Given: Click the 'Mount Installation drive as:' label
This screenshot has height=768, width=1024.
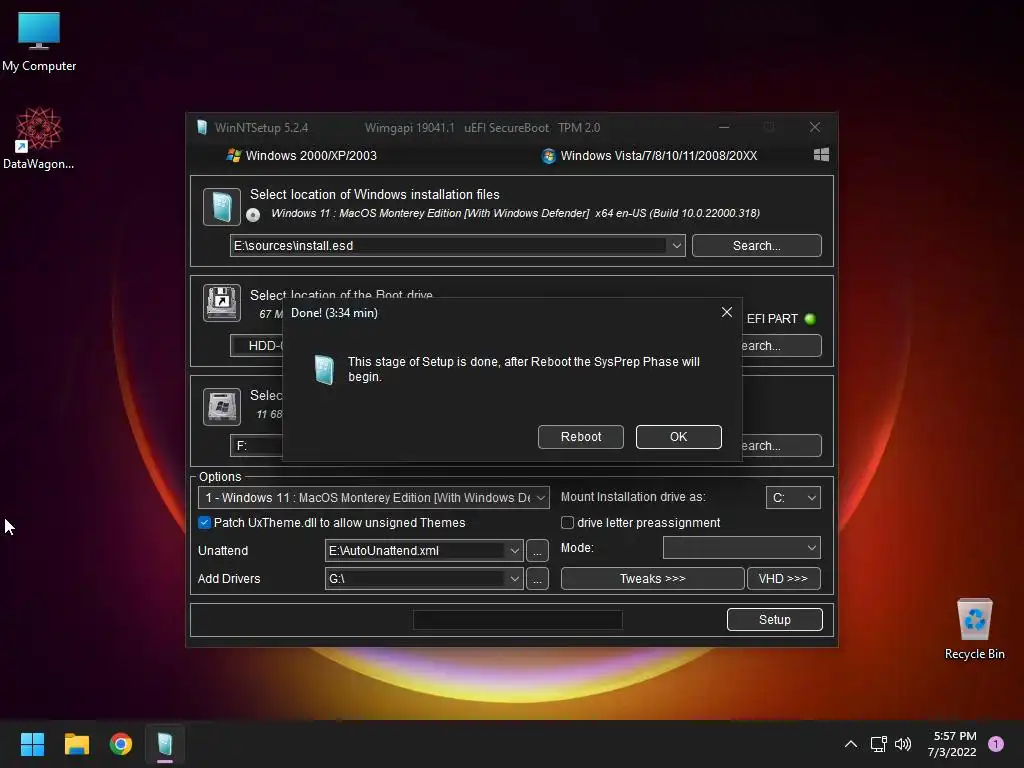Looking at the screenshot, I should click(633, 497).
